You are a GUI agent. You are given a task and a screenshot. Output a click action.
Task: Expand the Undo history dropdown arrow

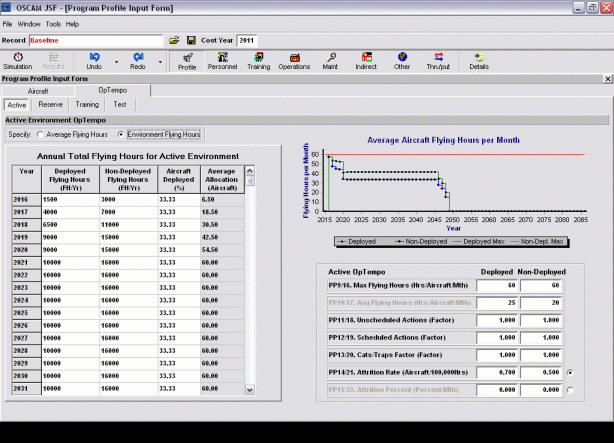point(116,62)
